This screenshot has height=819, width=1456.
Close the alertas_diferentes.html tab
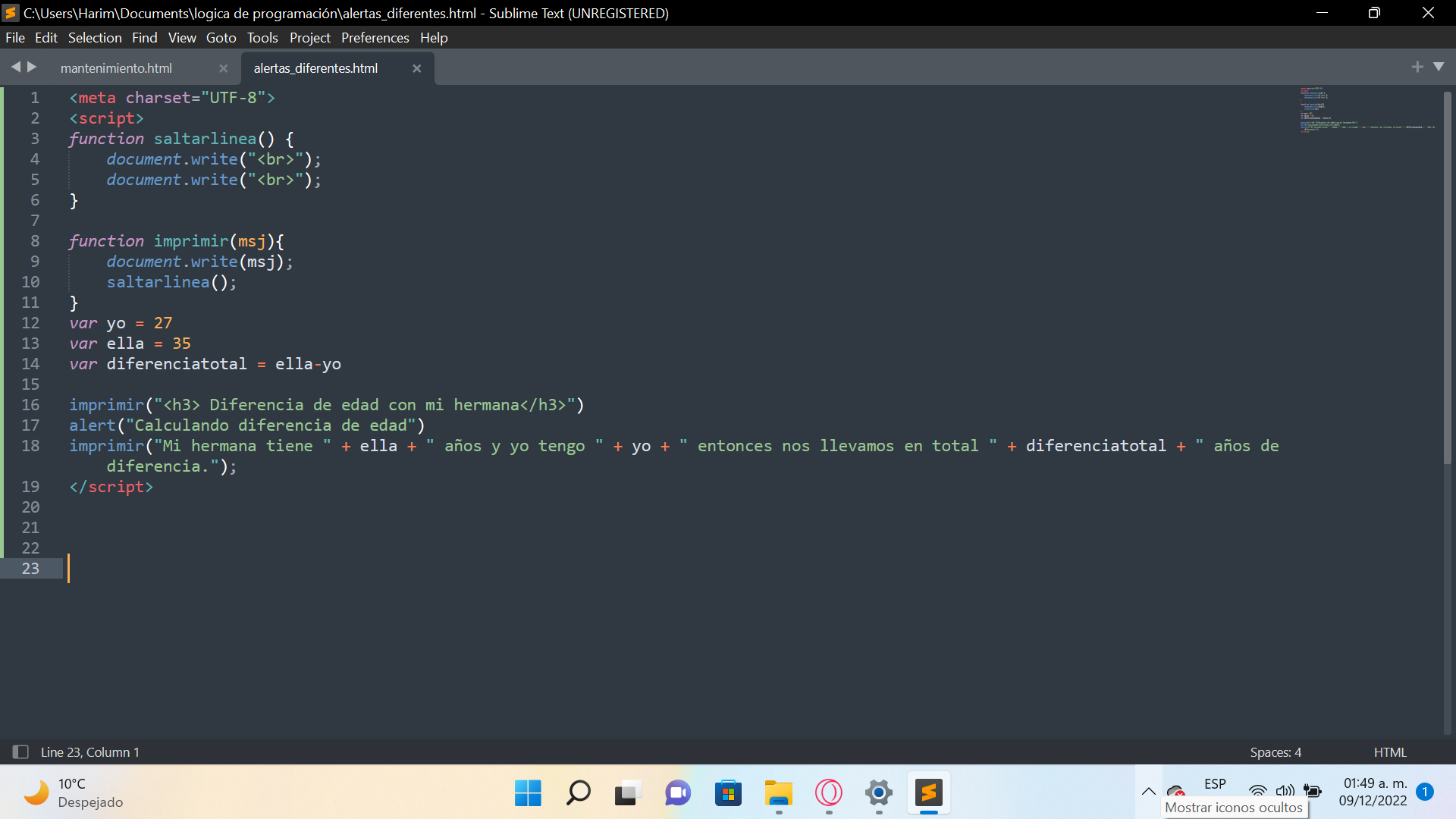click(416, 68)
